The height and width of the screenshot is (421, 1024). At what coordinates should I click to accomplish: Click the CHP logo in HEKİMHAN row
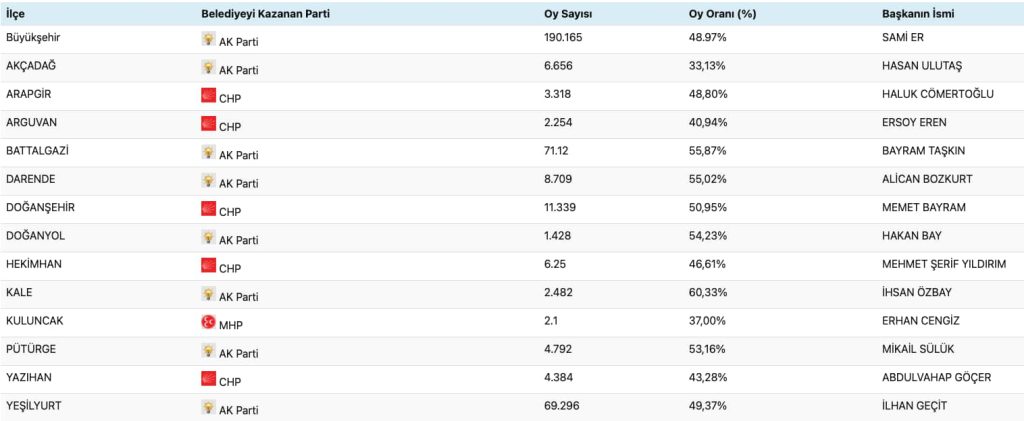[x=208, y=267]
